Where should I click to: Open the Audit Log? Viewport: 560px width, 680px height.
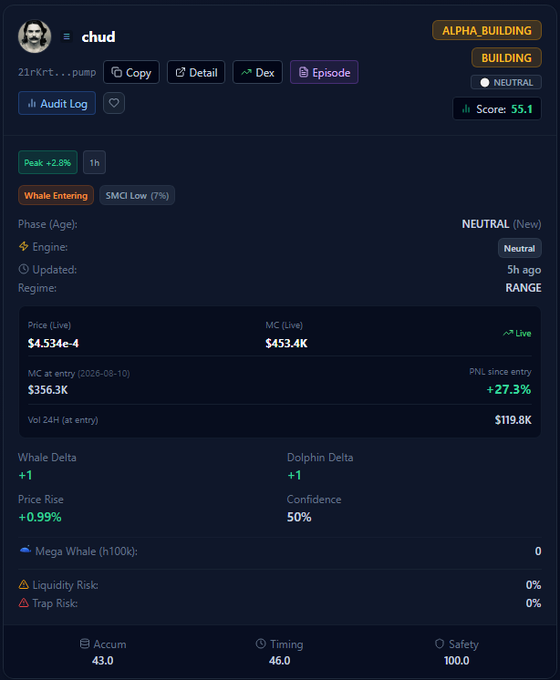(57, 103)
